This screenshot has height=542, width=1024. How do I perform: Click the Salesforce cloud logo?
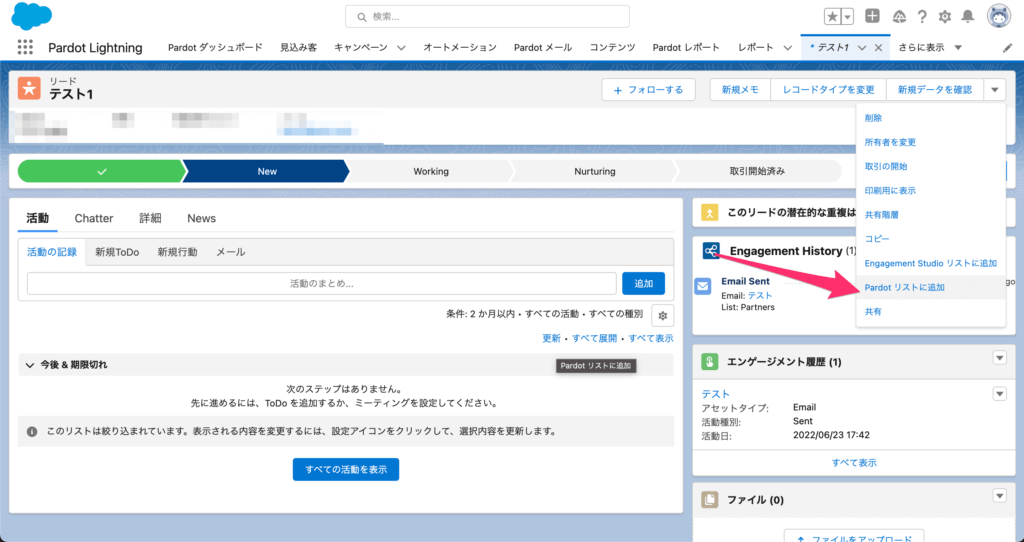point(31,16)
